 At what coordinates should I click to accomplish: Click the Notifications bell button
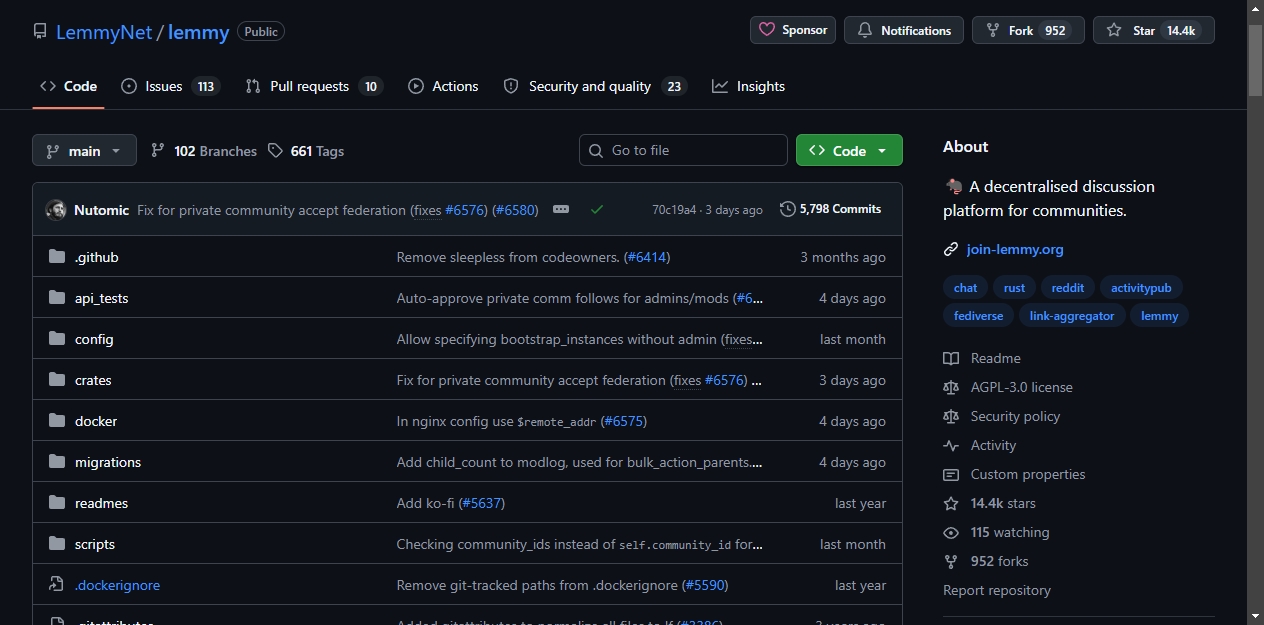coord(904,30)
